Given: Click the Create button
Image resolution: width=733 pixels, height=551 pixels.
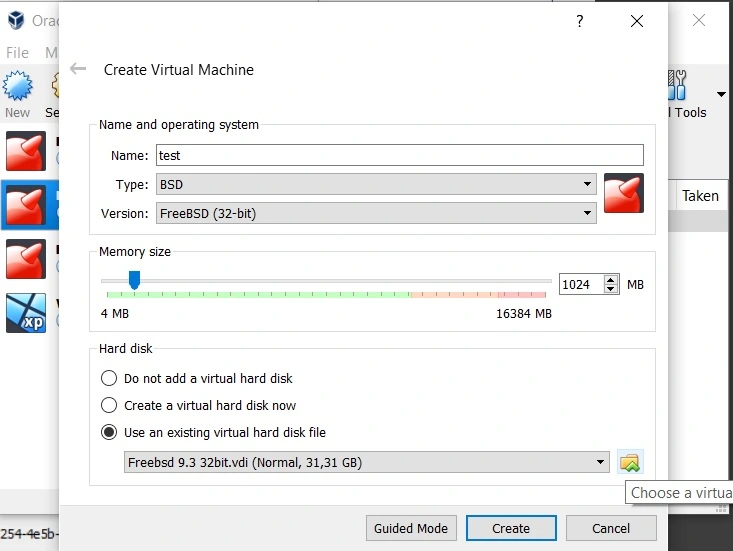Looking at the screenshot, I should pyautogui.click(x=511, y=528).
